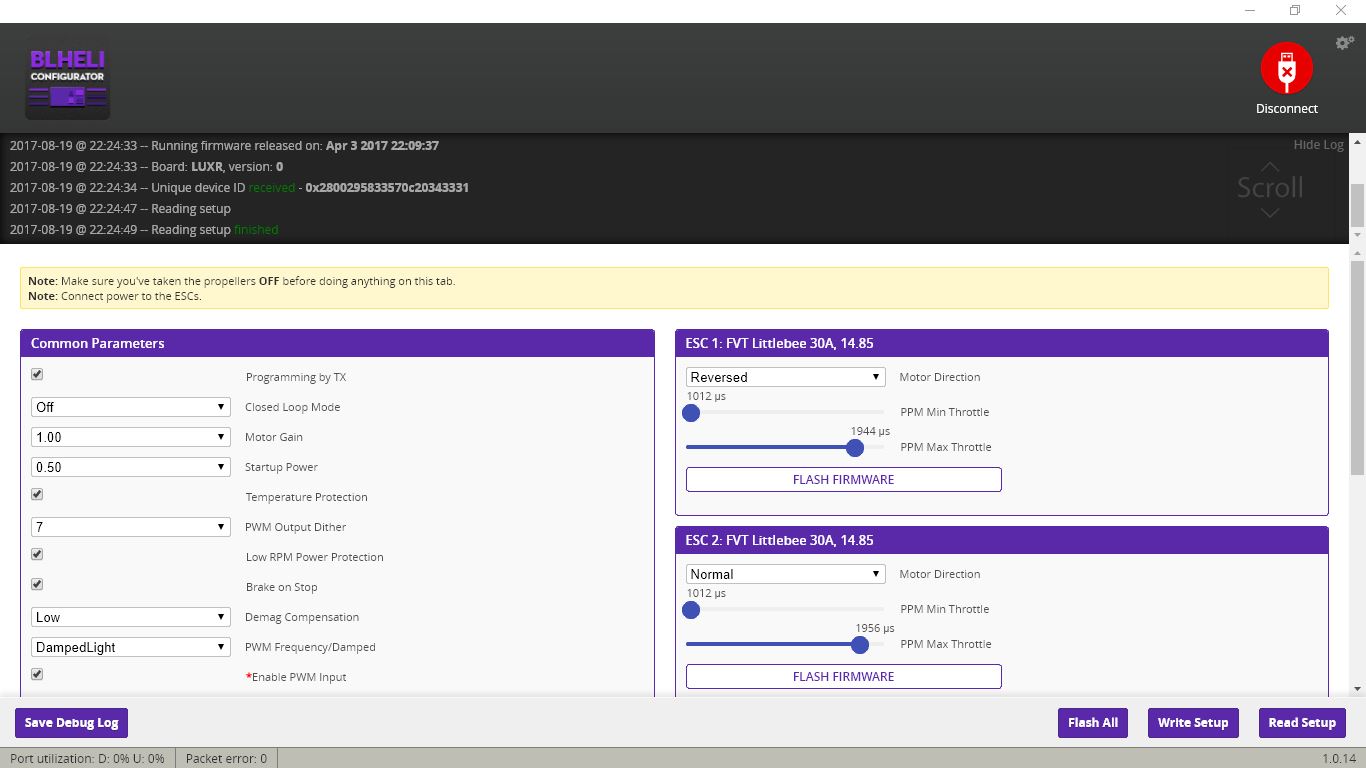Click the Scroll indicator in the log

(x=1270, y=187)
